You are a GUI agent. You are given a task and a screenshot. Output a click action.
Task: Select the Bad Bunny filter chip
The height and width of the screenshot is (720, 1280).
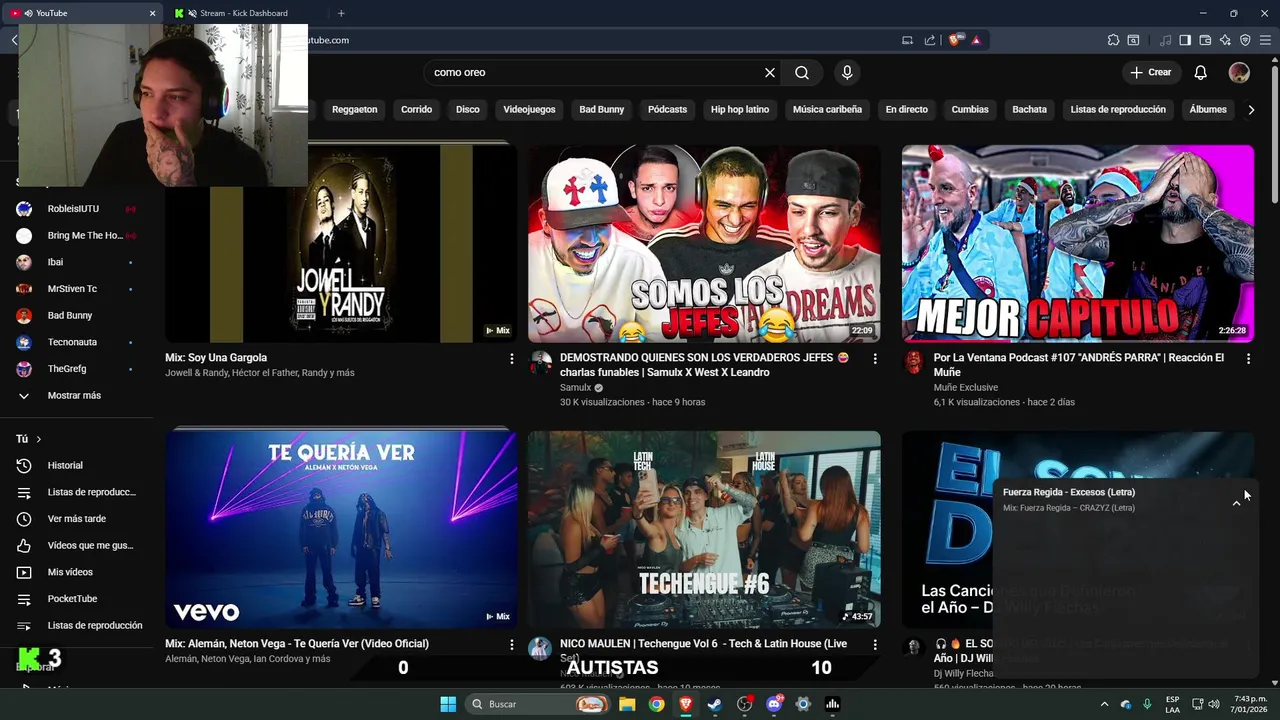point(602,110)
